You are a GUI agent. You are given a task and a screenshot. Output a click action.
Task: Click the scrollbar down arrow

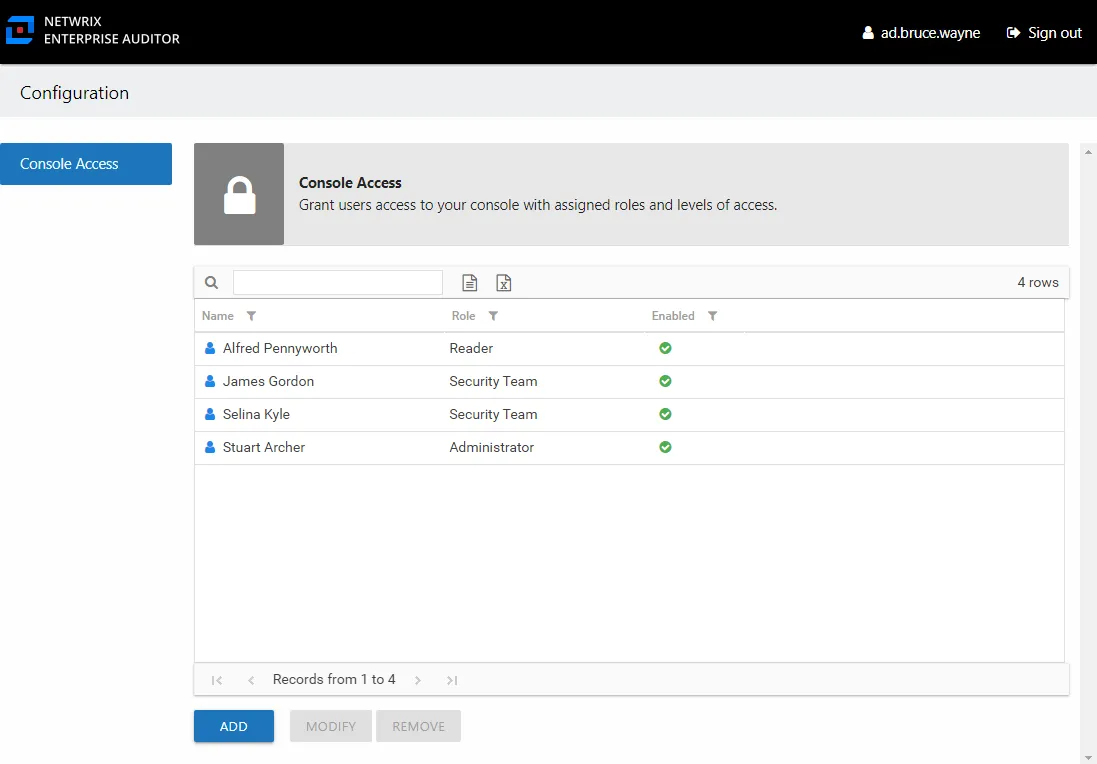(1088, 758)
